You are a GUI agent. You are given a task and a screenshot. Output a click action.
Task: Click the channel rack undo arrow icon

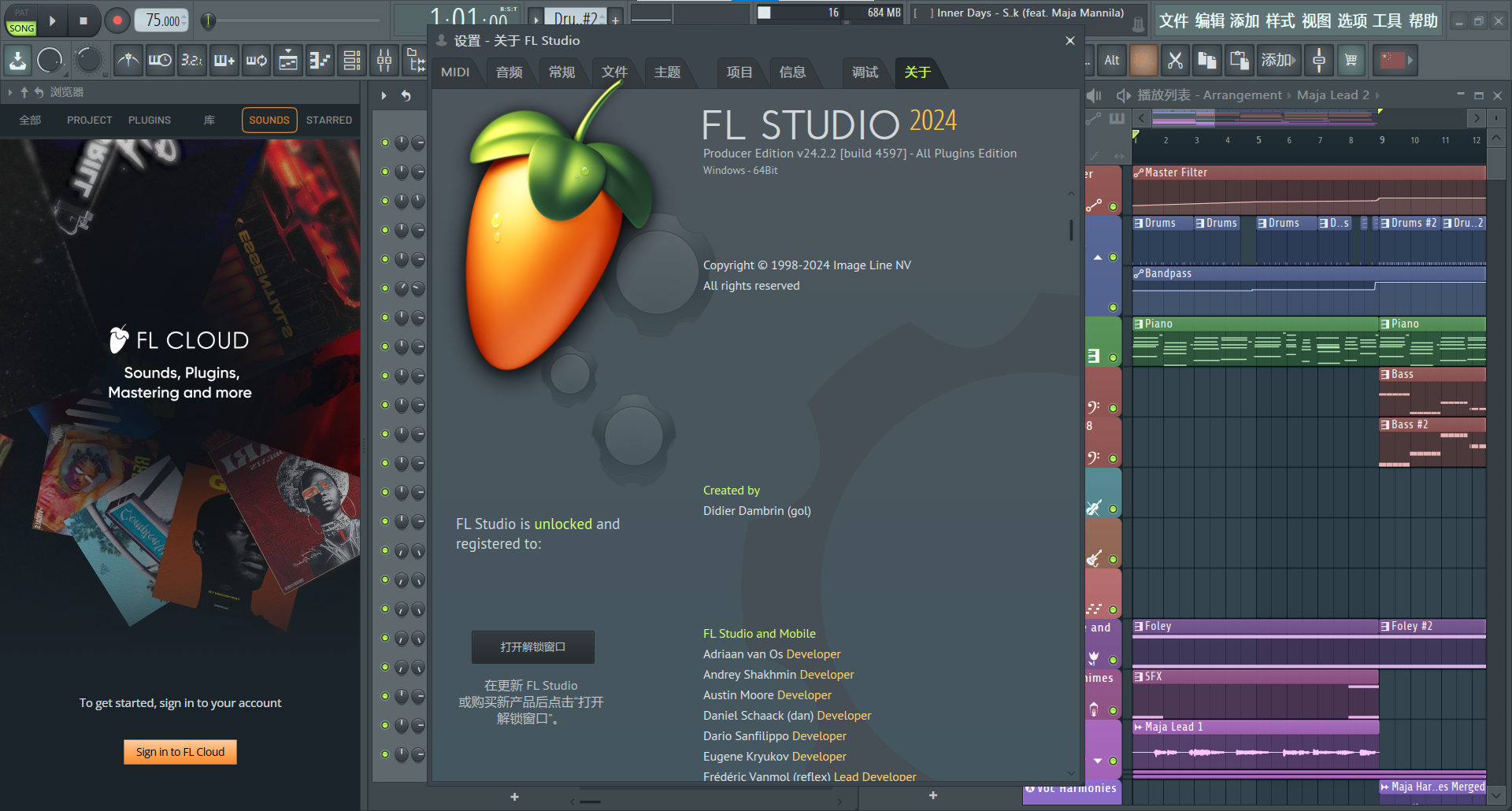point(406,96)
